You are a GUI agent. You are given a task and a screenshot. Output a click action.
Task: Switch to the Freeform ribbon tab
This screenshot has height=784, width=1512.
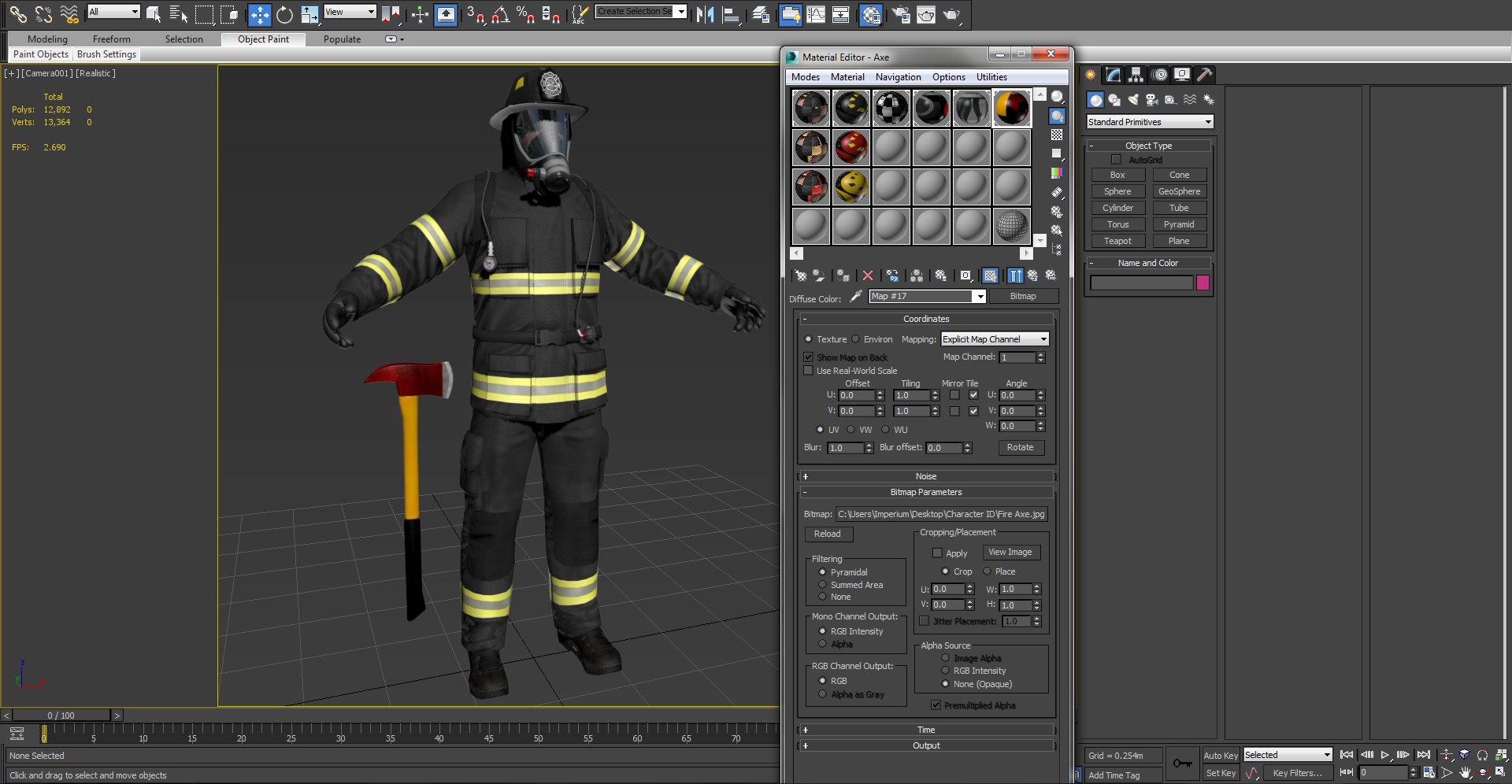[112, 39]
